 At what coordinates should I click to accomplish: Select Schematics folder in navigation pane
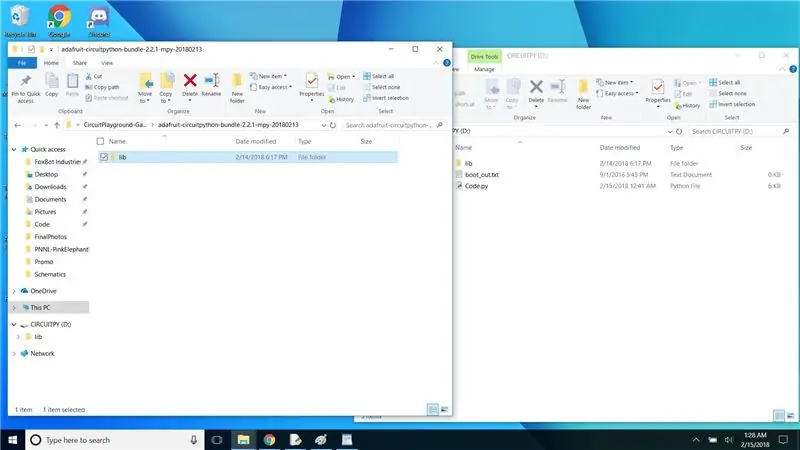click(49, 274)
